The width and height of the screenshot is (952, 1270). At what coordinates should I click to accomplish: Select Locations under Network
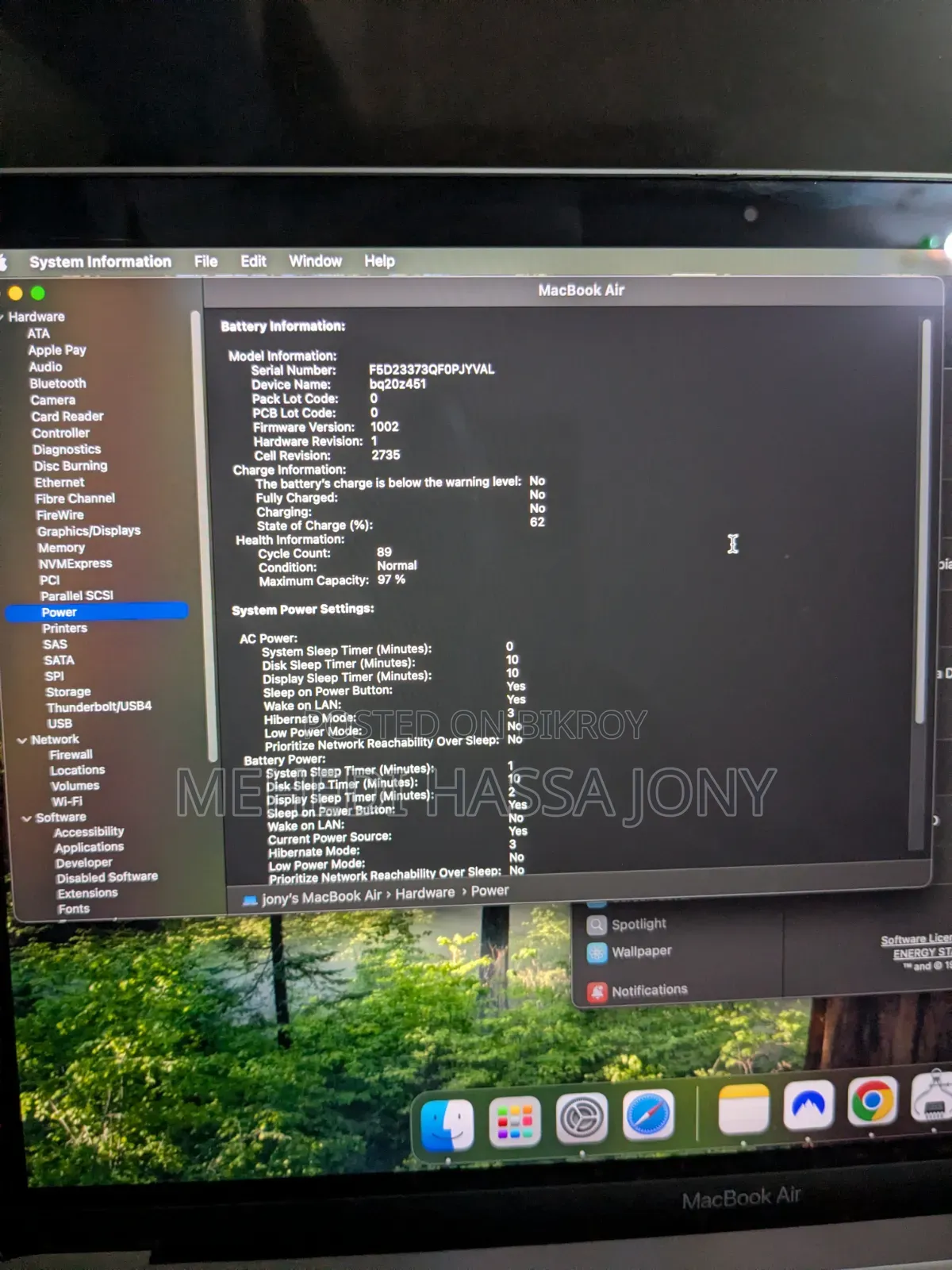click(x=77, y=771)
